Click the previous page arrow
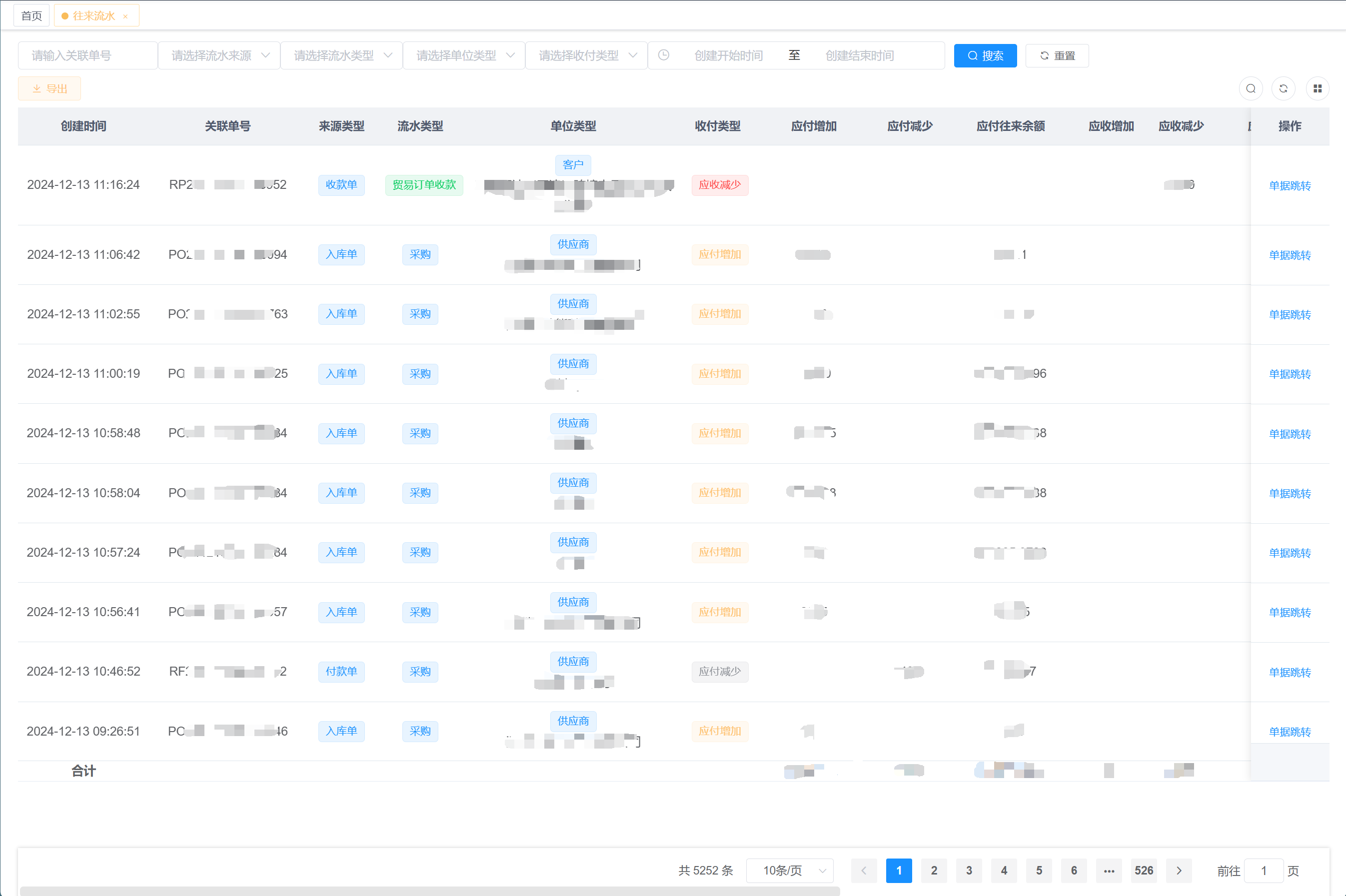Image resolution: width=1346 pixels, height=896 pixels. coord(864,871)
